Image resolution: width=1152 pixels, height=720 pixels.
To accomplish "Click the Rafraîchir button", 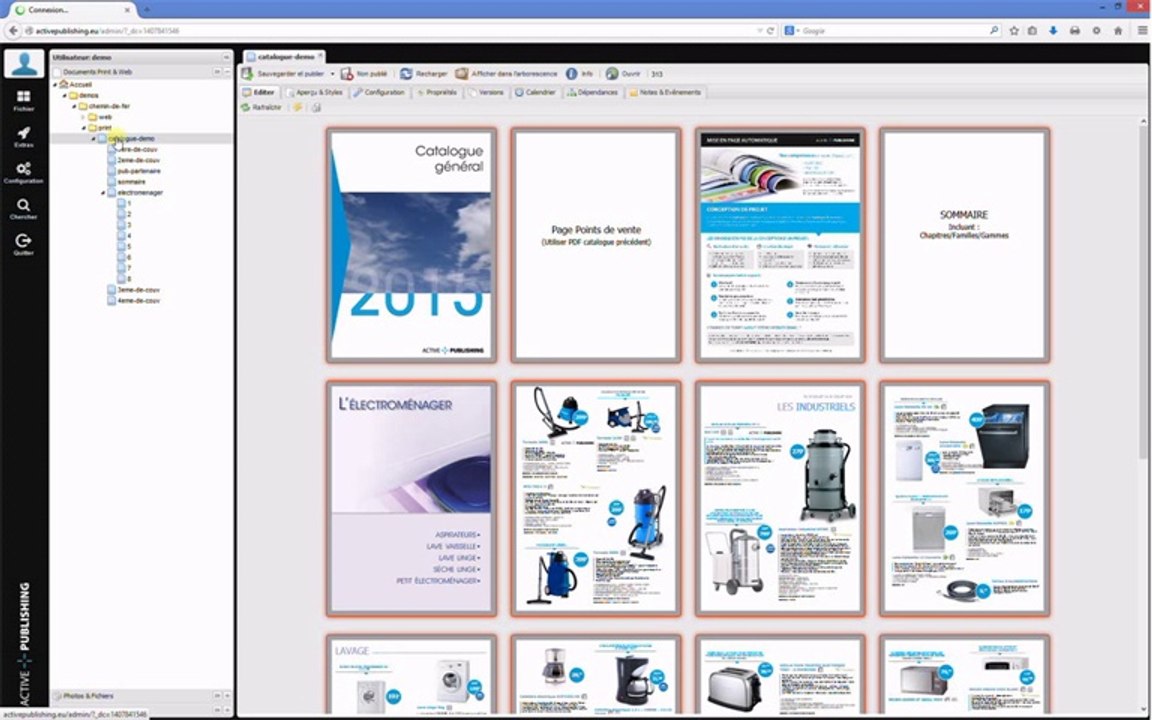I will (261, 108).
